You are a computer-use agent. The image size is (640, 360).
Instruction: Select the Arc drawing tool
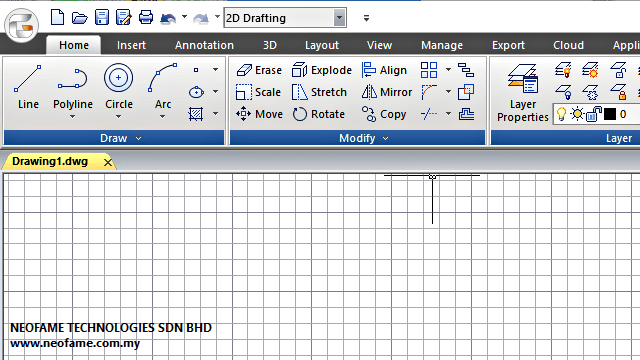coord(162,87)
